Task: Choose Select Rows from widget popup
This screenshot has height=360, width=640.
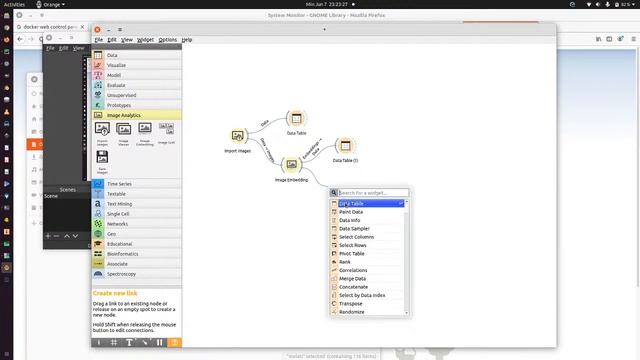Action: tap(367, 245)
